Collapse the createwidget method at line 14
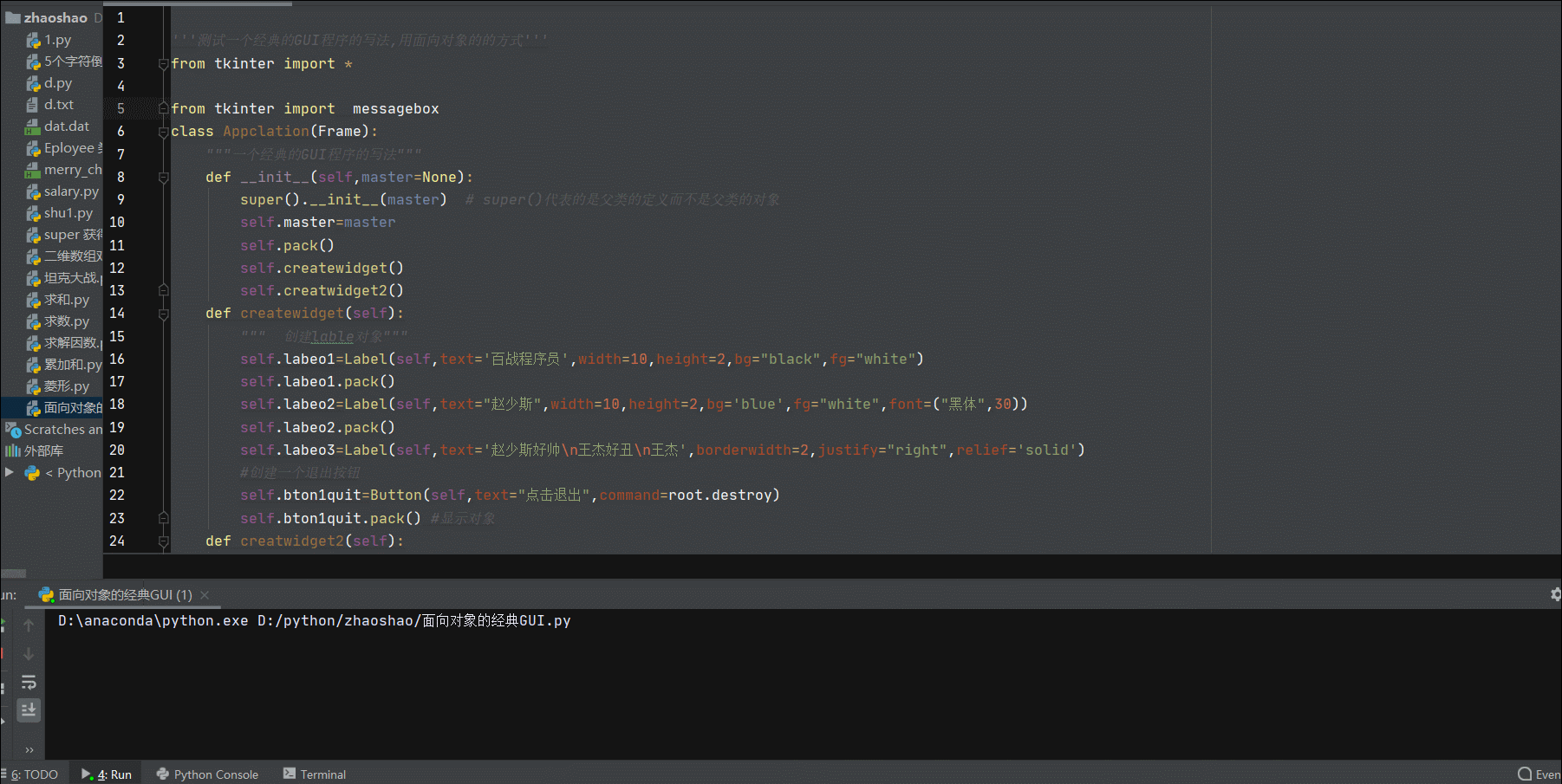 [163, 314]
